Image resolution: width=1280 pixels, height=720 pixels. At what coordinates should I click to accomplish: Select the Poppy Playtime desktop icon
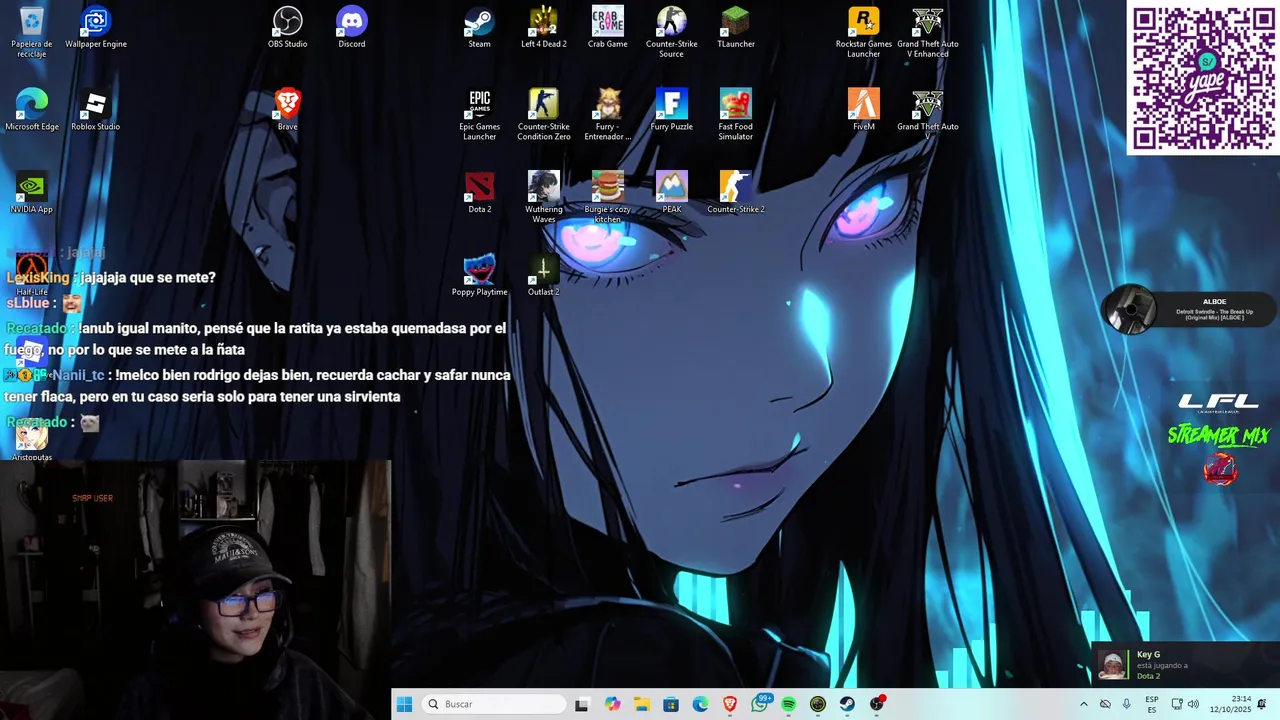pyautogui.click(x=479, y=276)
